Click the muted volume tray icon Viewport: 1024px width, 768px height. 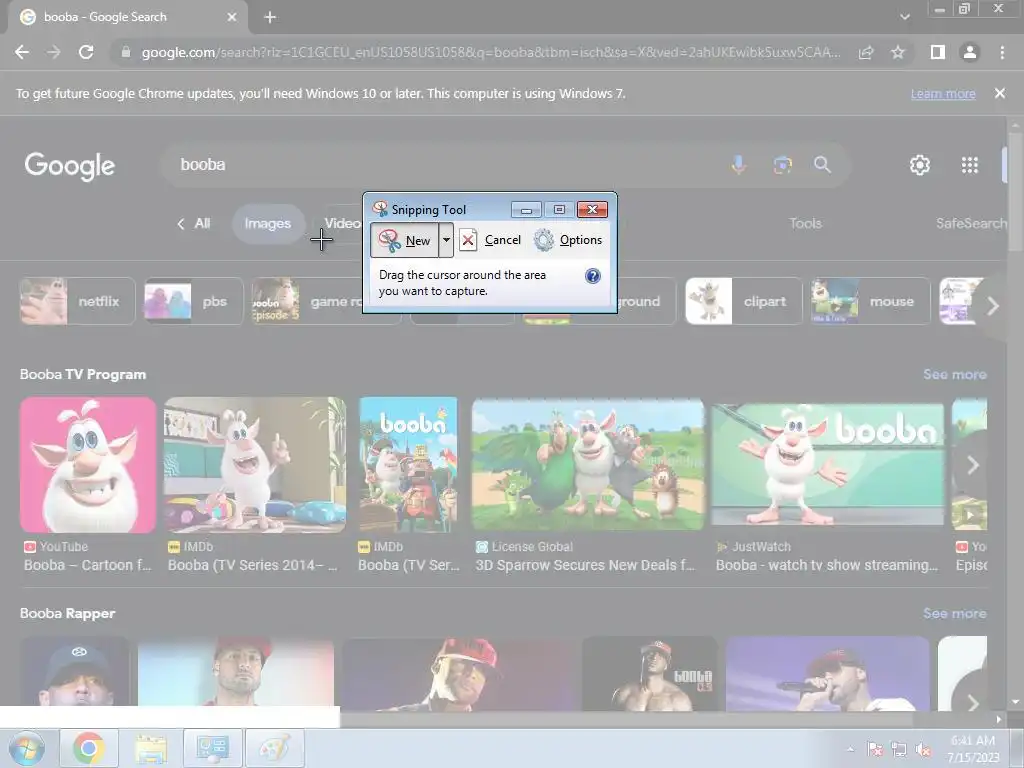[x=923, y=749]
